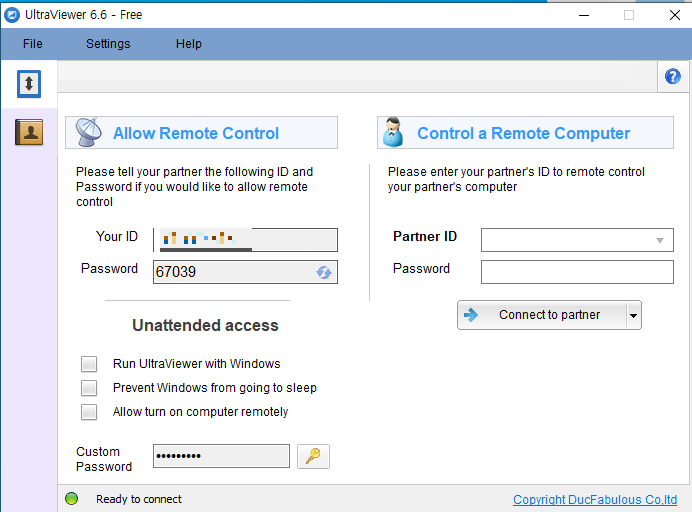Open the Connect to partner split-button arrow
This screenshot has height=512, width=692.
pos(633,315)
